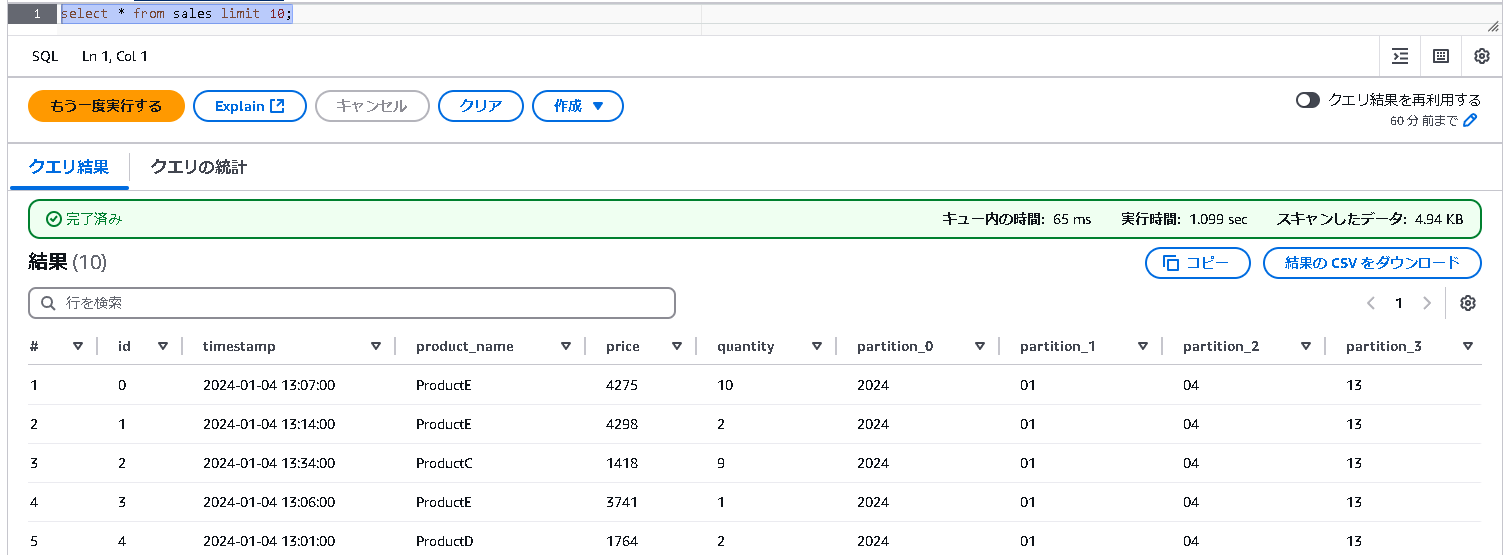
Task: Focus the 行を検索 search field
Action: point(352,303)
